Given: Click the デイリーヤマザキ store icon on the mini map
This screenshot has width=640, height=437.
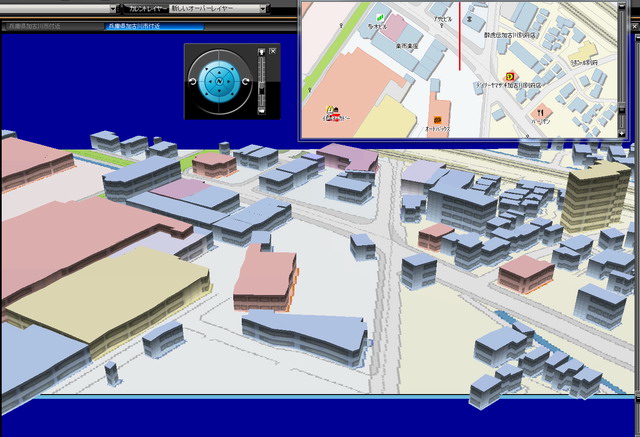Looking at the screenshot, I should pos(509,76).
